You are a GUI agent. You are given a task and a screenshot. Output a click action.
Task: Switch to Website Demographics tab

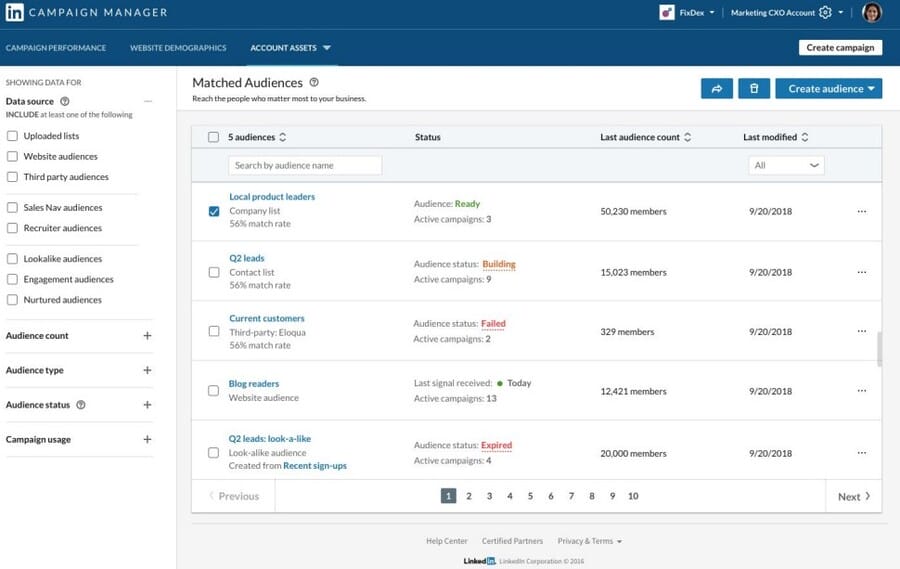(178, 48)
